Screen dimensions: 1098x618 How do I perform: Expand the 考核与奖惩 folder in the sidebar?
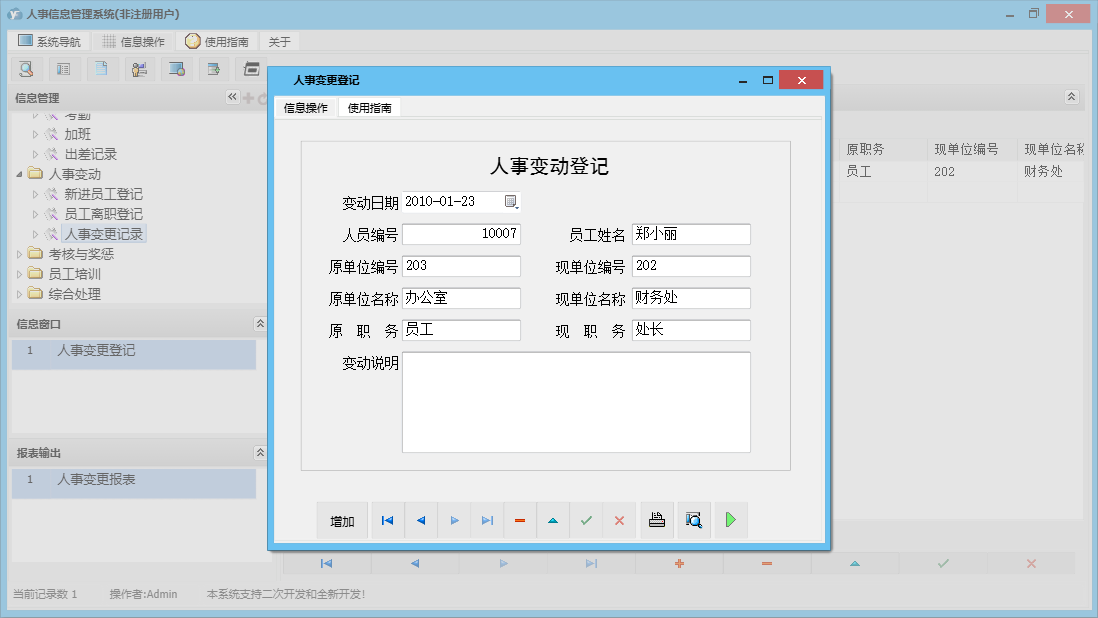click(18, 253)
